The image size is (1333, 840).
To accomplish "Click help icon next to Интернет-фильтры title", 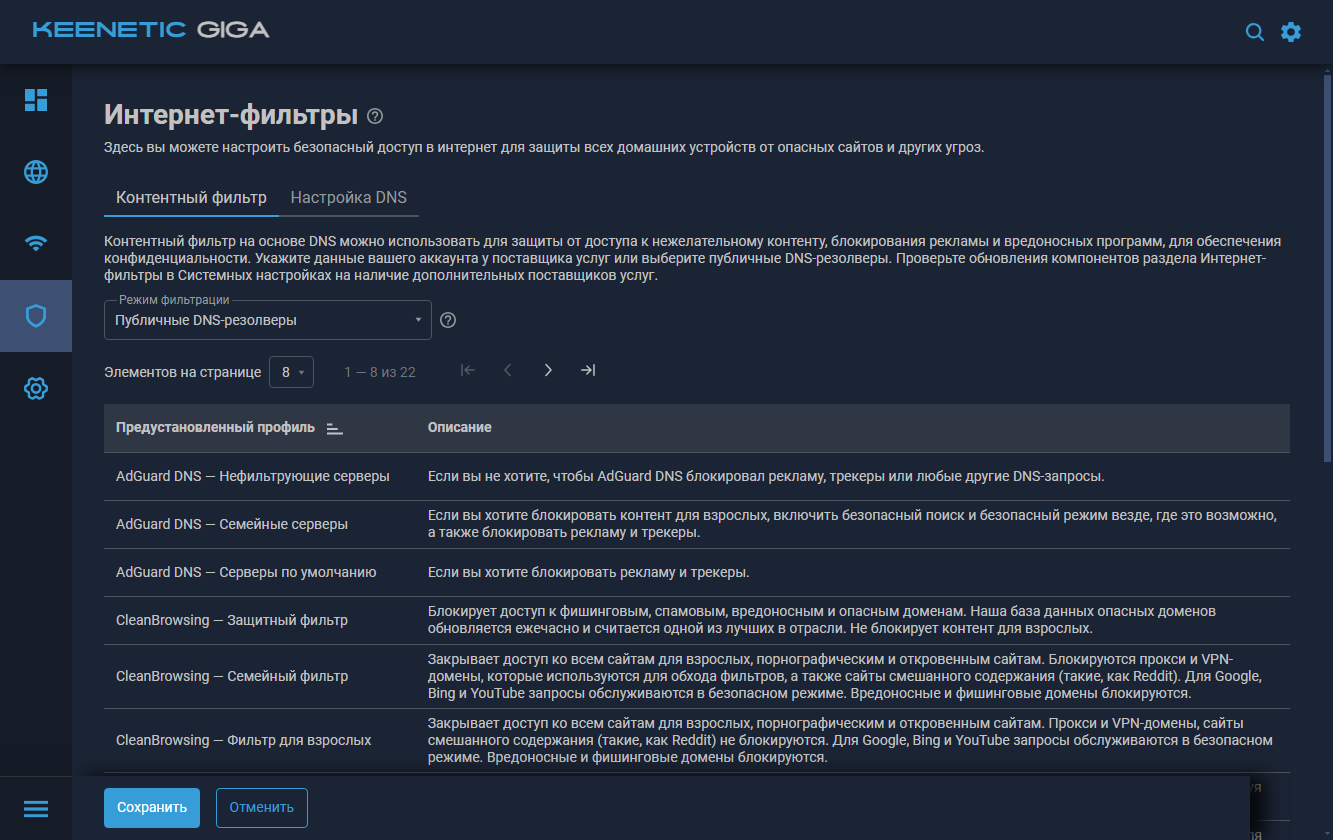I will [375, 116].
